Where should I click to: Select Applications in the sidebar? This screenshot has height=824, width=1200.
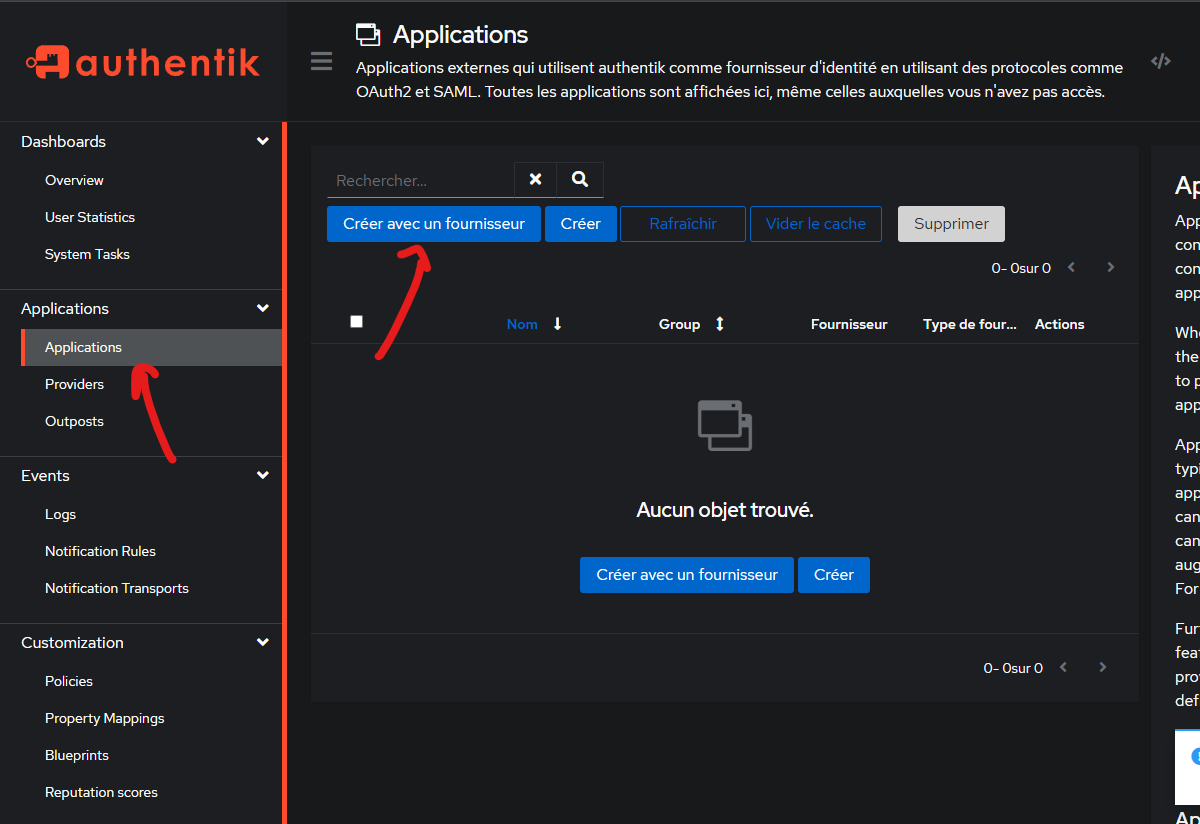pyautogui.click(x=151, y=347)
